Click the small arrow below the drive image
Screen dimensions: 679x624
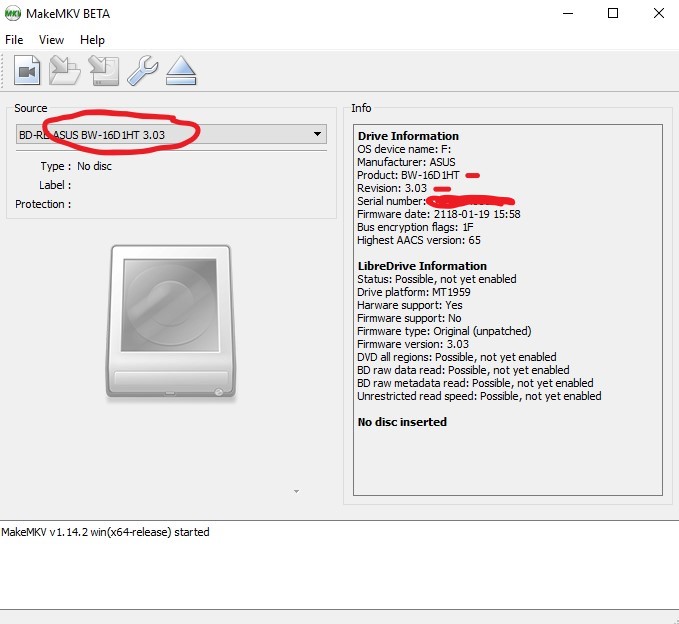click(x=295, y=491)
